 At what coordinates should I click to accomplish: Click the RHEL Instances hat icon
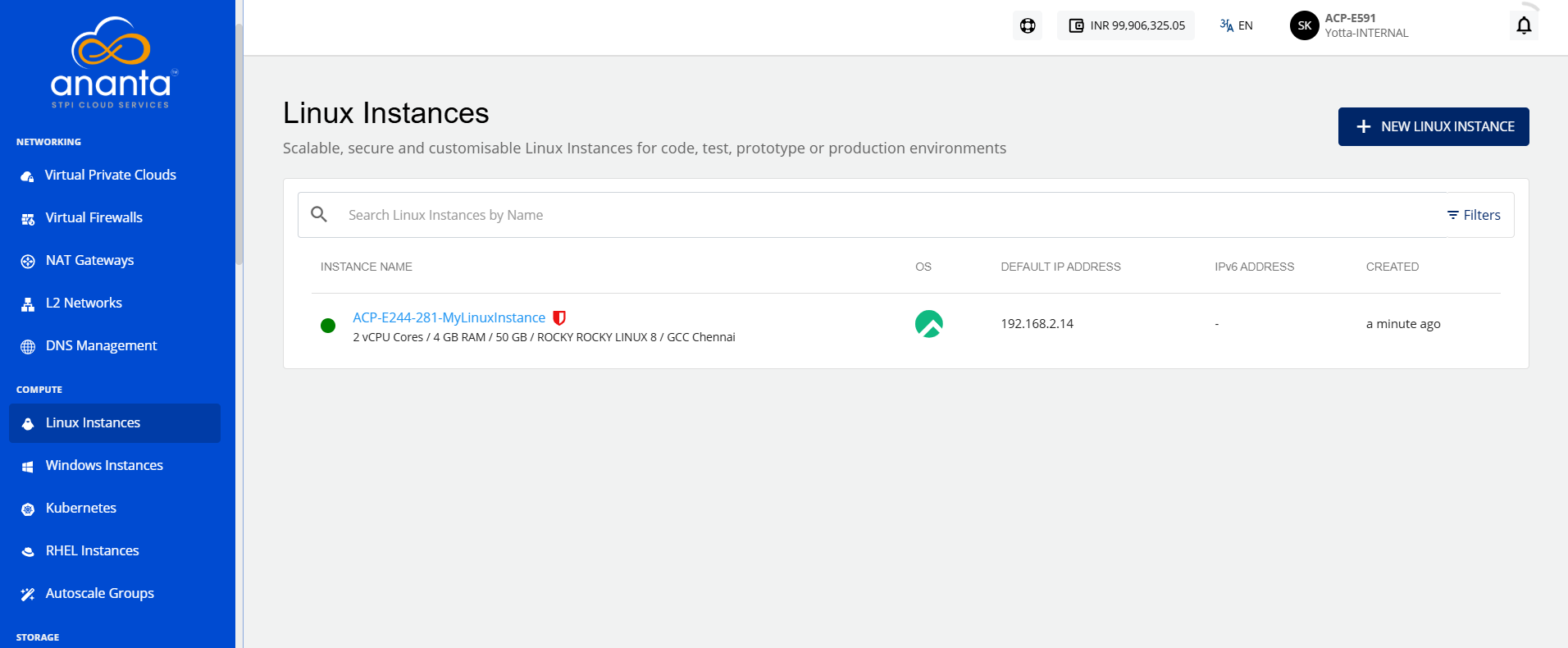click(x=28, y=551)
